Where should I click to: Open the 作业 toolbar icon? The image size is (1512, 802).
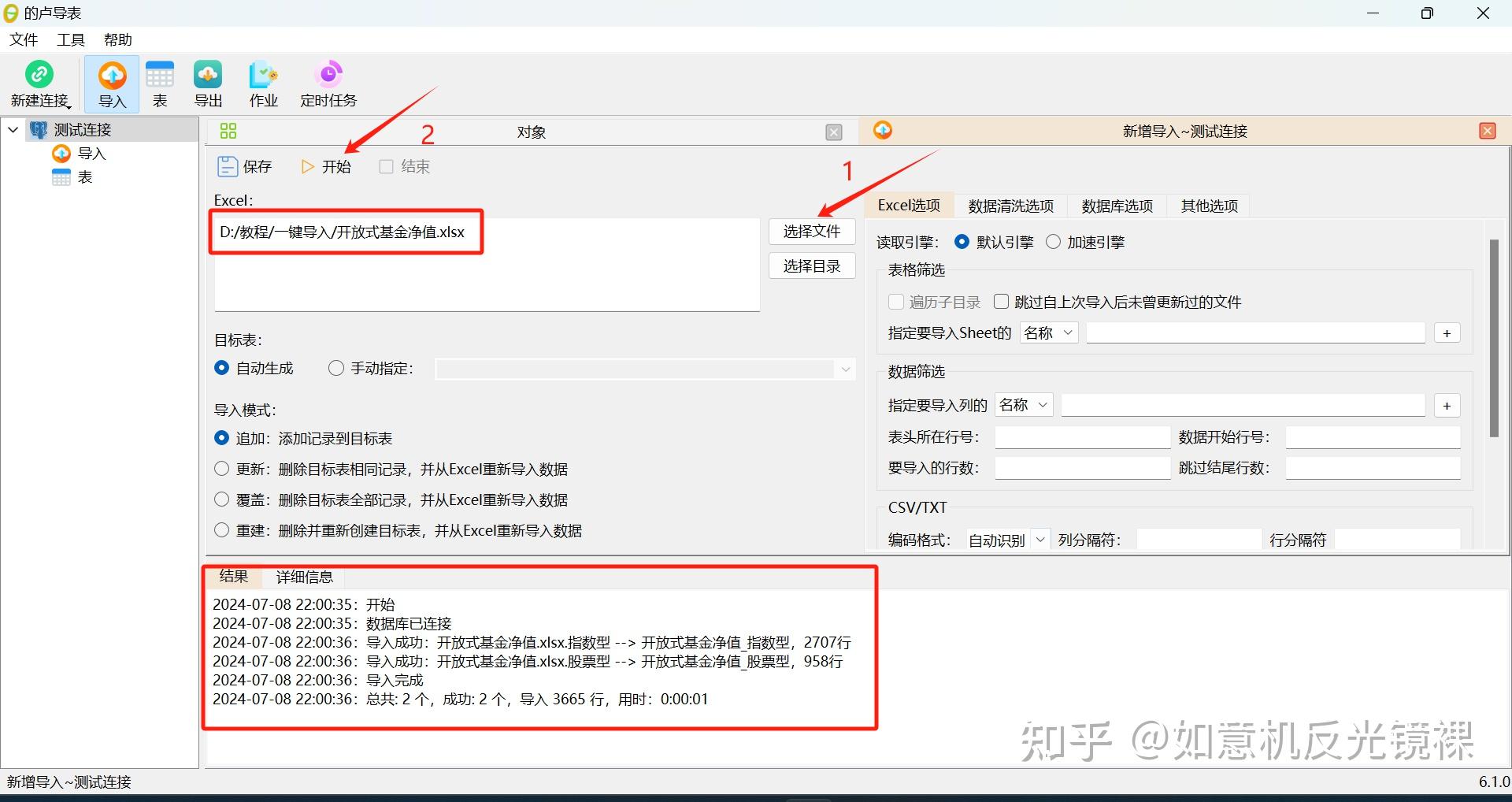click(x=262, y=83)
